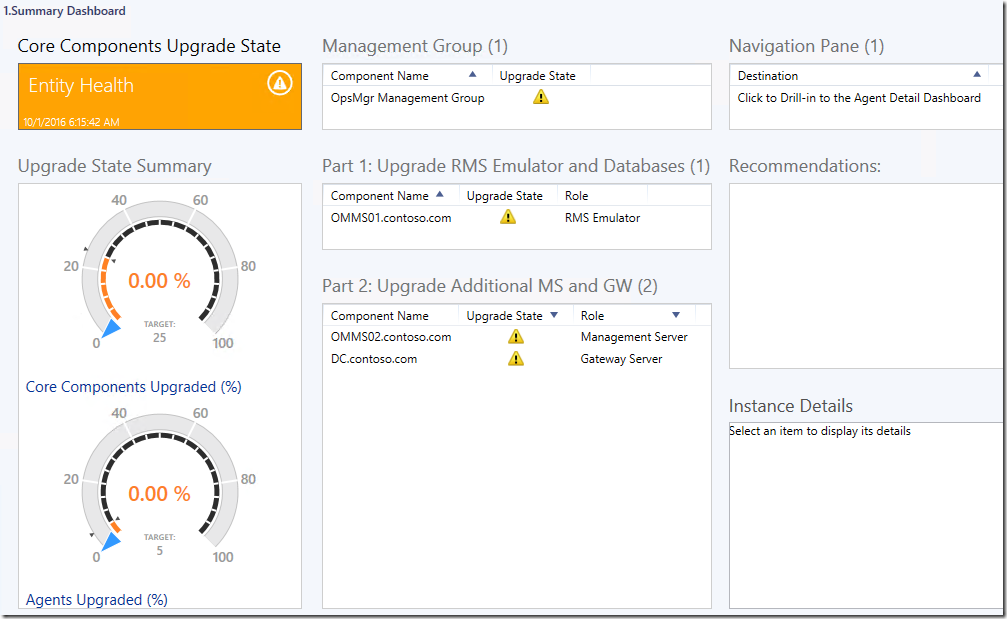
Task: Sort Management Group by Component Name arrow
Action: point(473,74)
